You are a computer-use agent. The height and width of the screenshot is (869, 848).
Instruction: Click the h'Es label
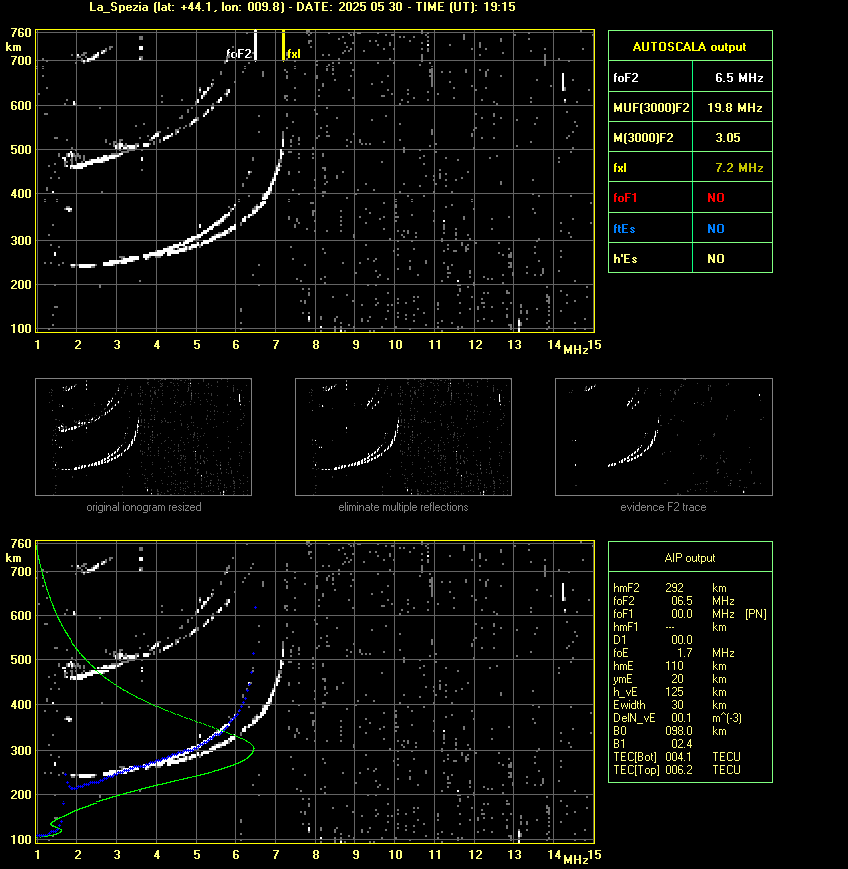[625, 259]
